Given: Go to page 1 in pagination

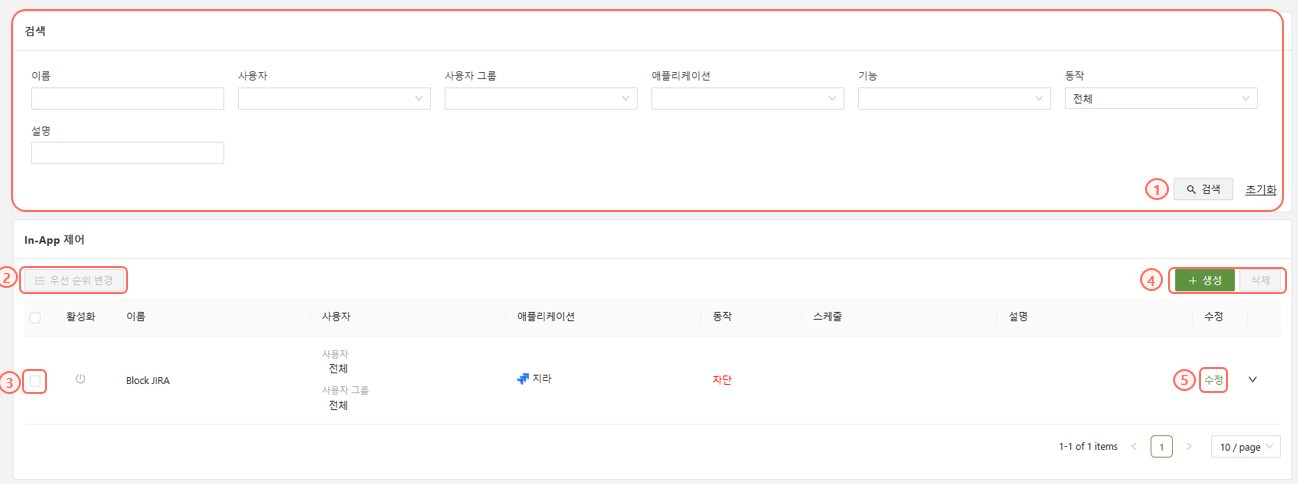Looking at the screenshot, I should coord(1161,447).
